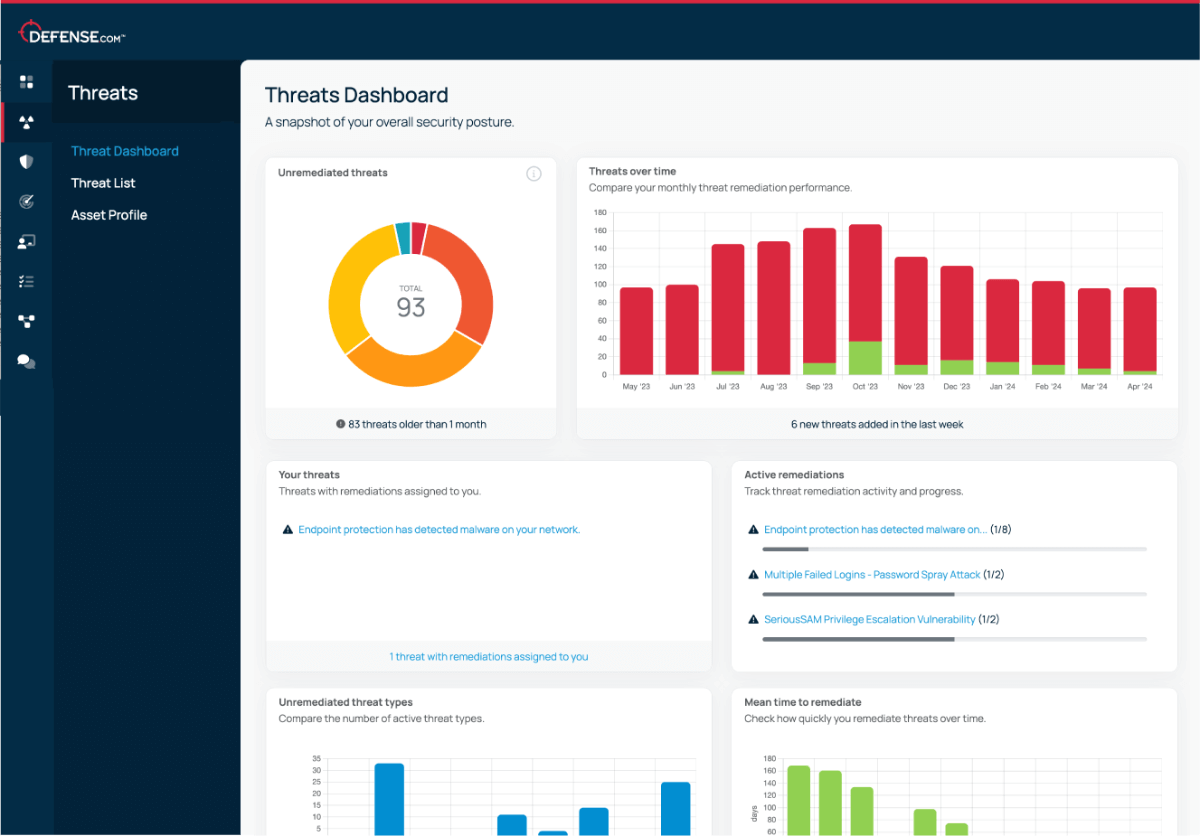
Task: Click the Threats Dashboard heading
Action: [356, 95]
